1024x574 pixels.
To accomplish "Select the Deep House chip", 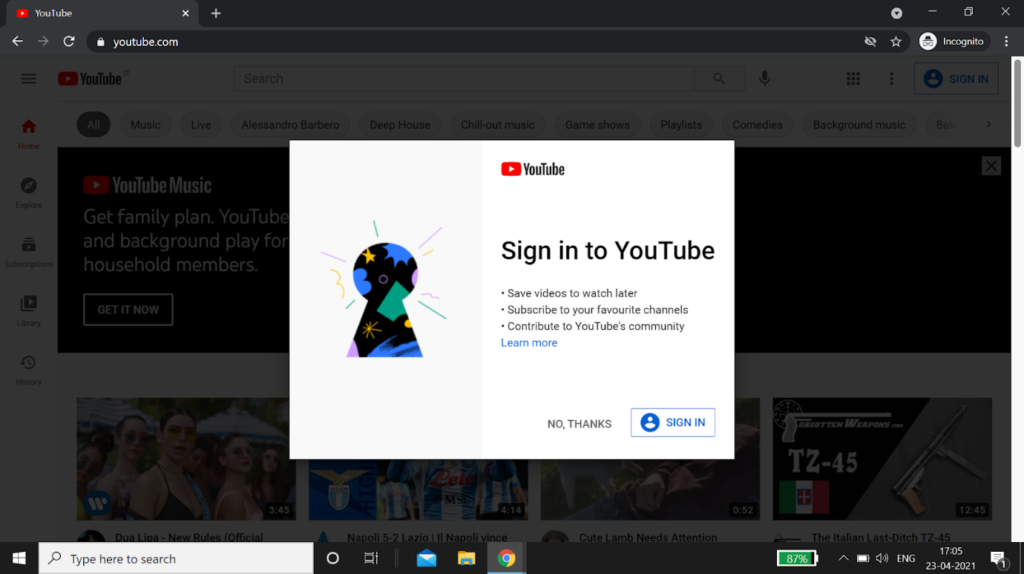I will pyautogui.click(x=400, y=125).
